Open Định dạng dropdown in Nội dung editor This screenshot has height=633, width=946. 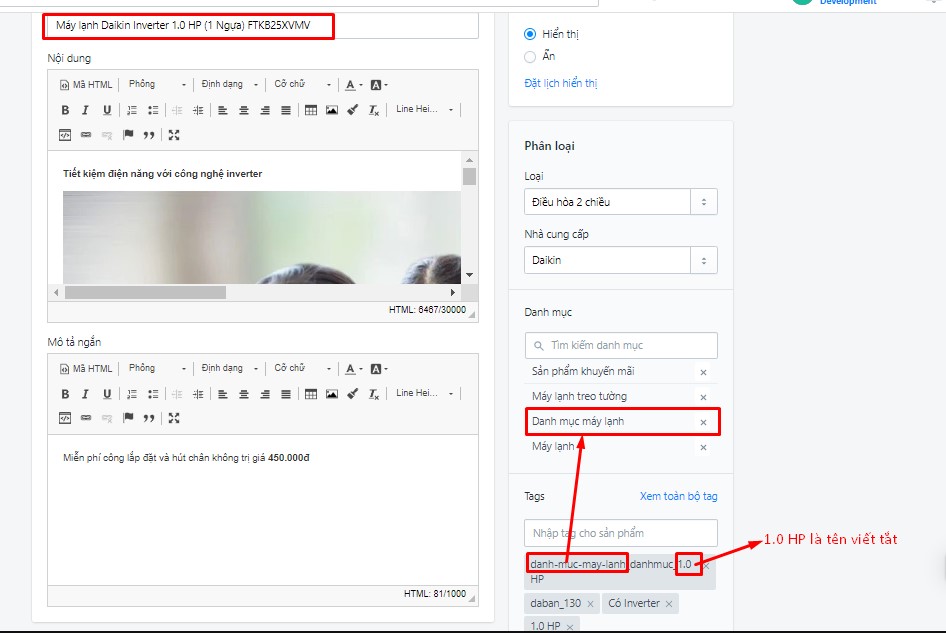[x=230, y=84]
